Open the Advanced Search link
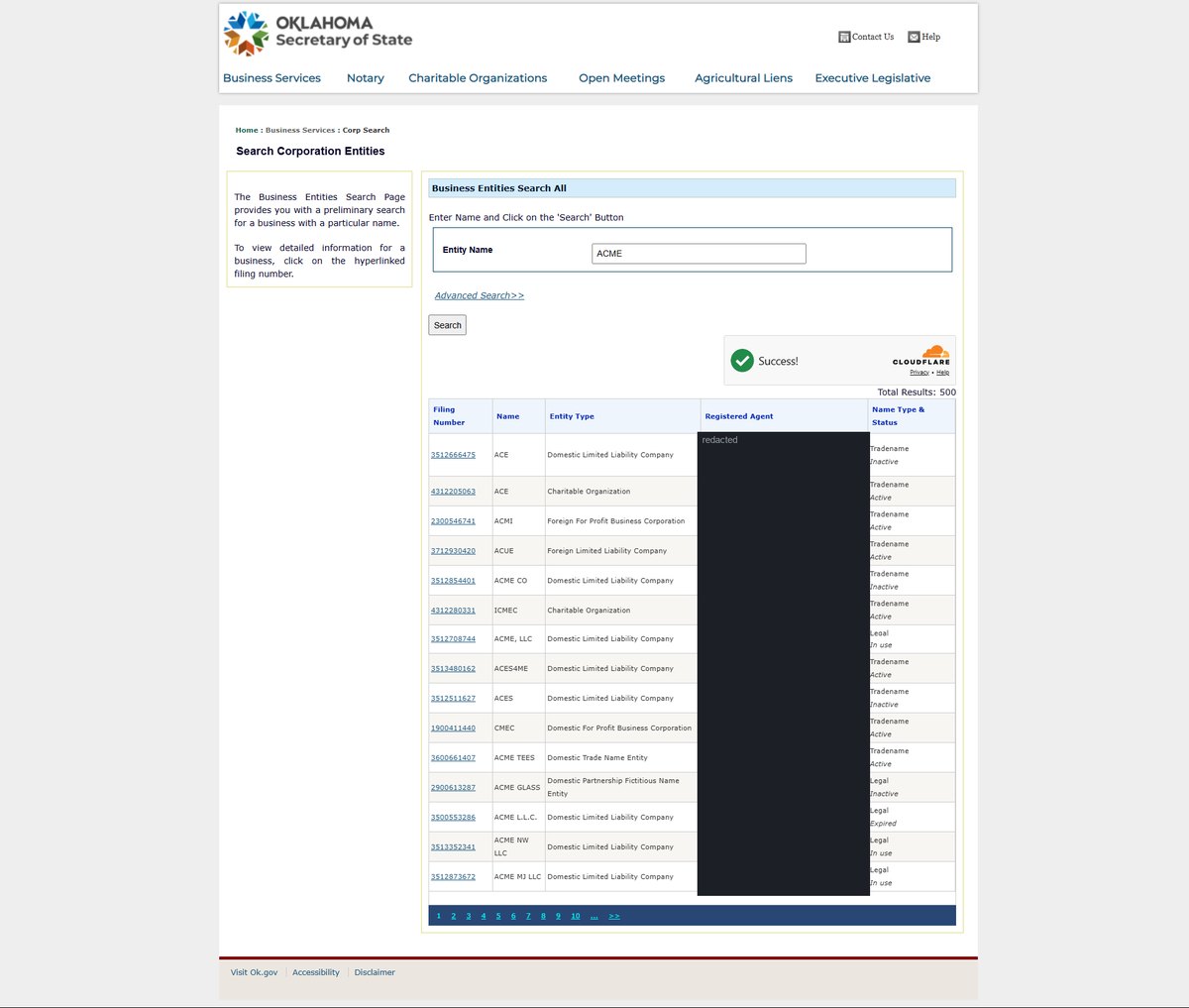The image size is (1189, 1008). click(480, 295)
